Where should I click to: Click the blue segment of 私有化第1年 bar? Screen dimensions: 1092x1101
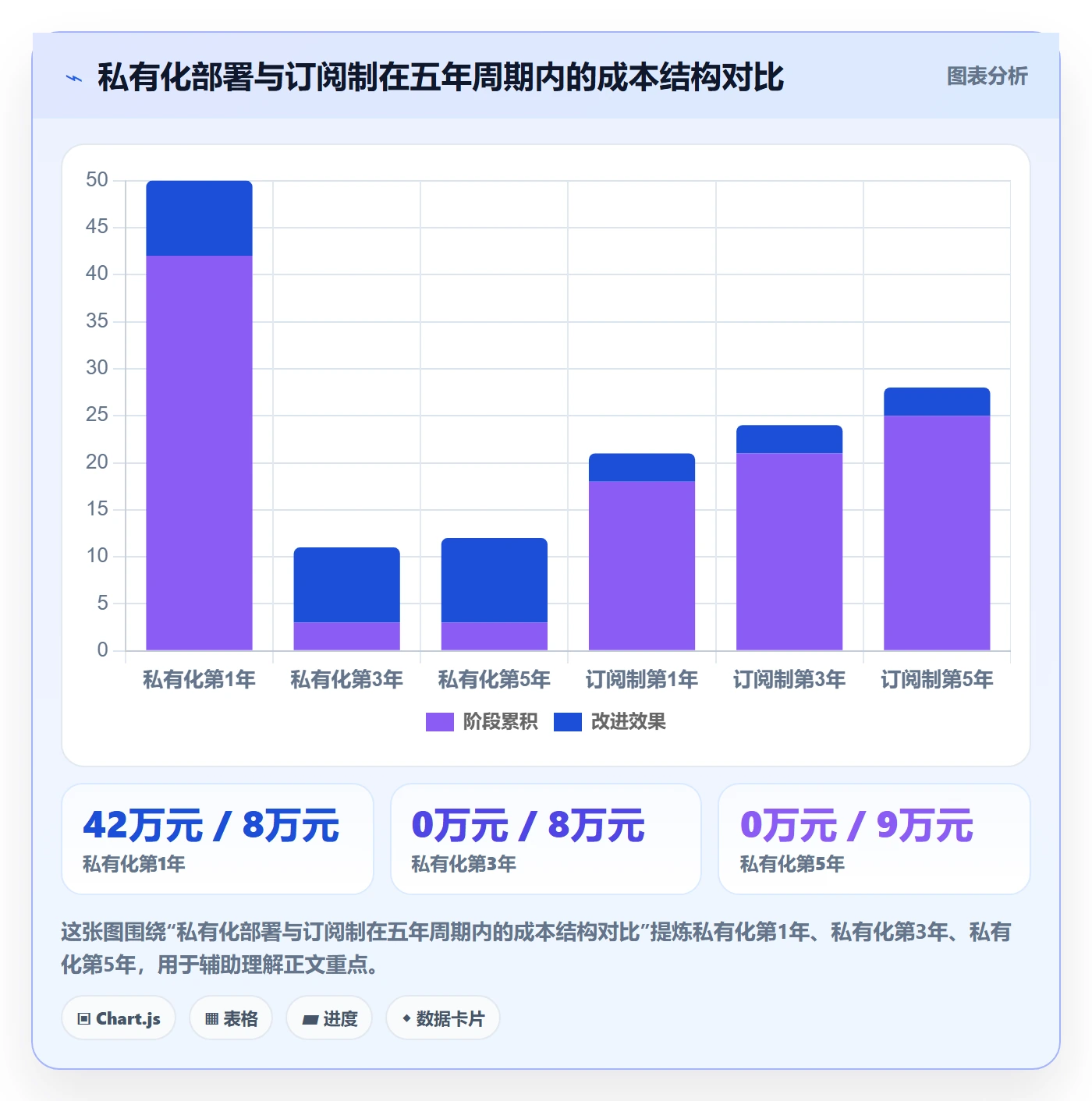point(199,218)
